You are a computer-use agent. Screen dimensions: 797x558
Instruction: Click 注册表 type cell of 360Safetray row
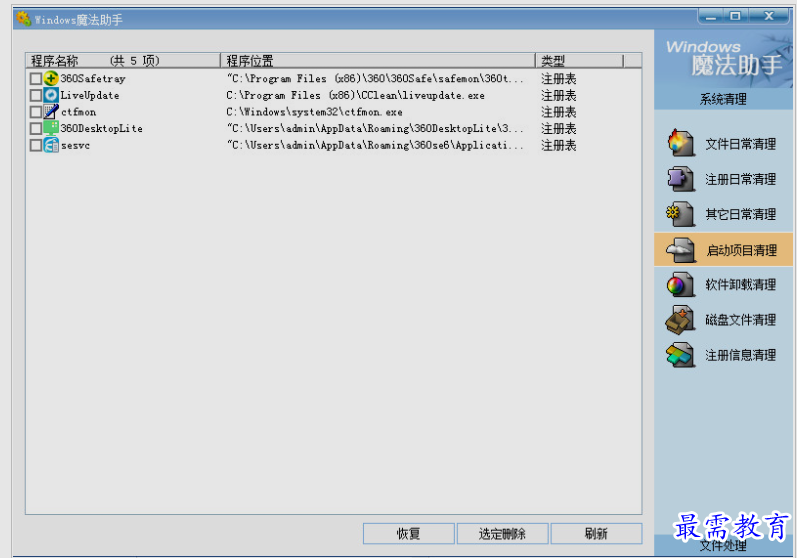pyautogui.click(x=559, y=79)
